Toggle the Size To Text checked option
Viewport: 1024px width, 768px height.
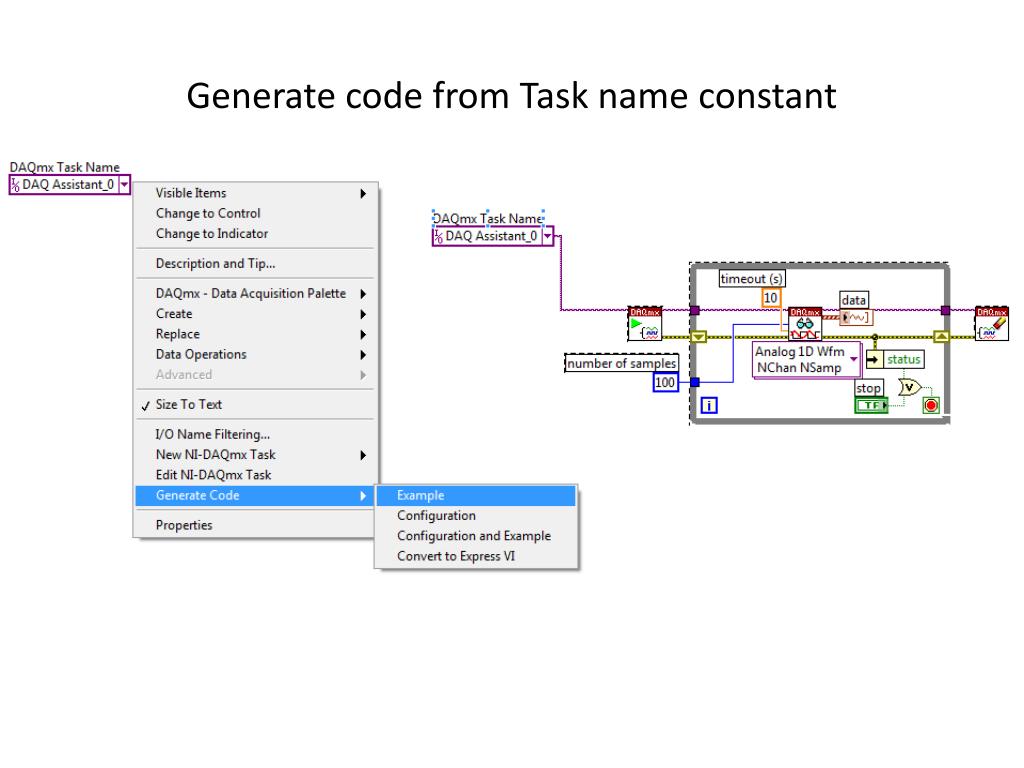[x=188, y=405]
